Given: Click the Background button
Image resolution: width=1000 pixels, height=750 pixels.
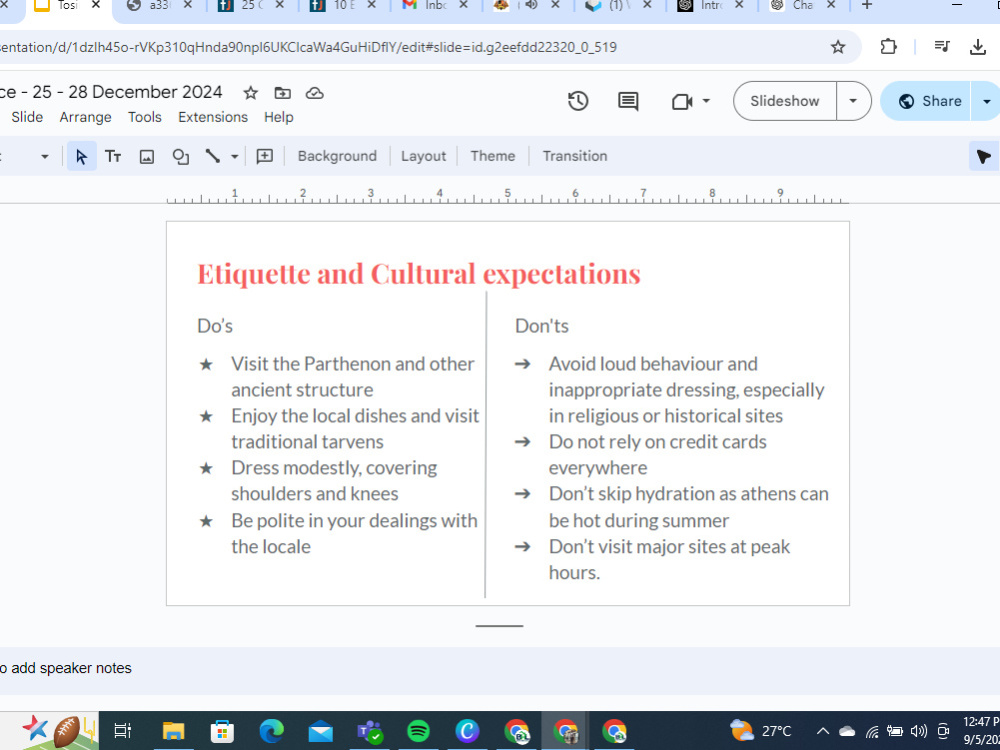Looking at the screenshot, I should coord(337,156).
